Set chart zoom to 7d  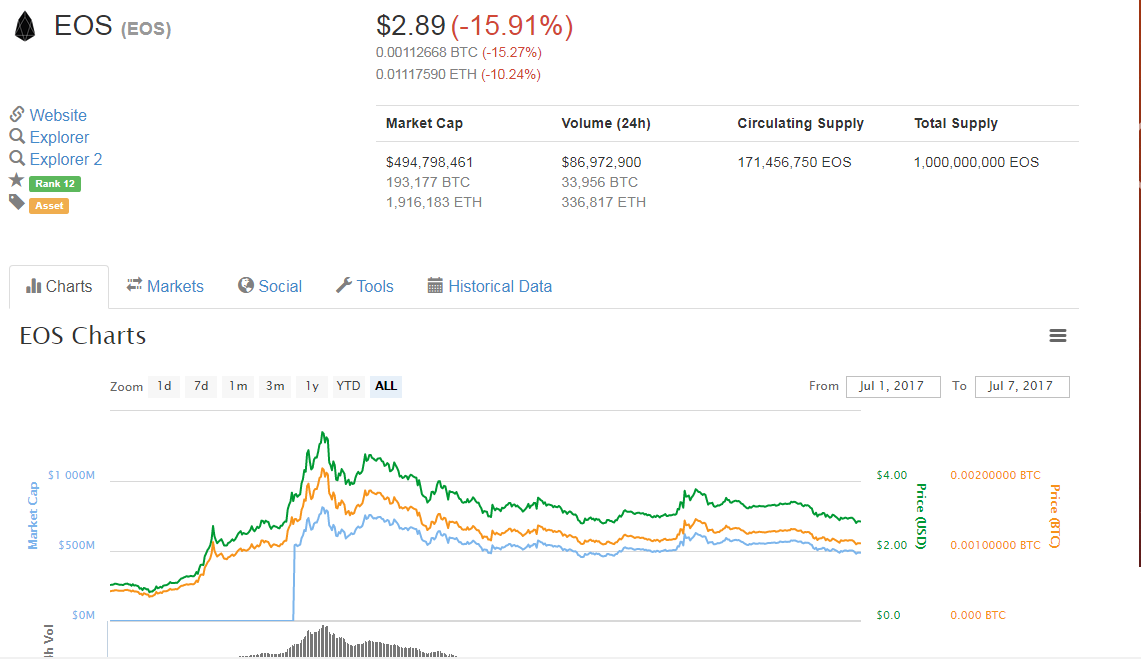tap(201, 386)
